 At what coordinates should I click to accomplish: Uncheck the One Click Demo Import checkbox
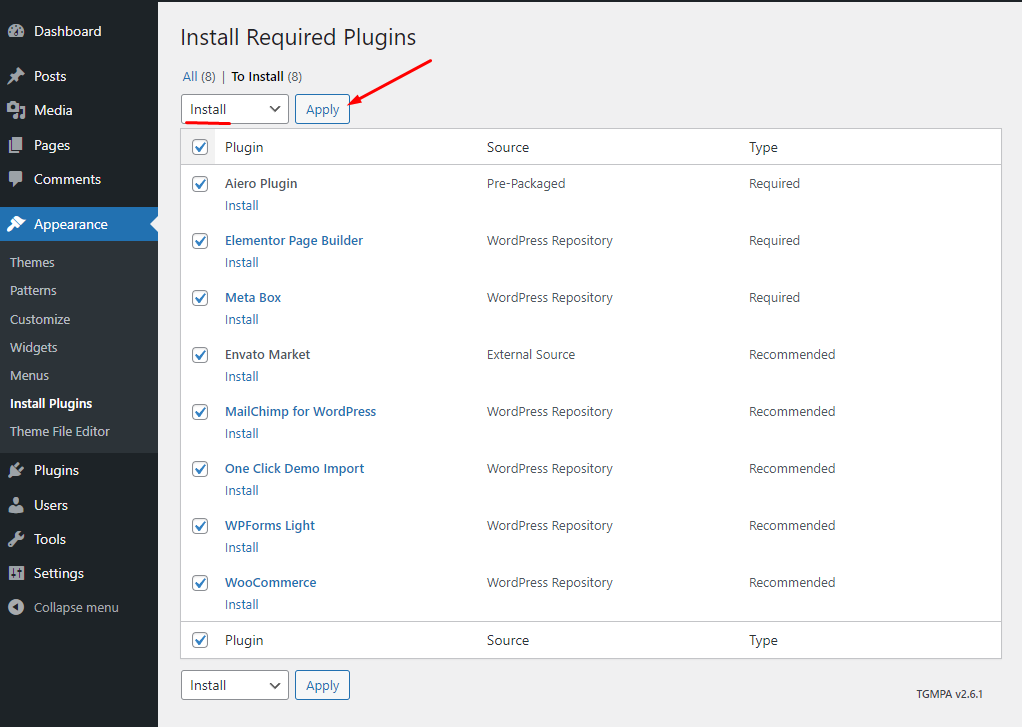click(x=200, y=469)
